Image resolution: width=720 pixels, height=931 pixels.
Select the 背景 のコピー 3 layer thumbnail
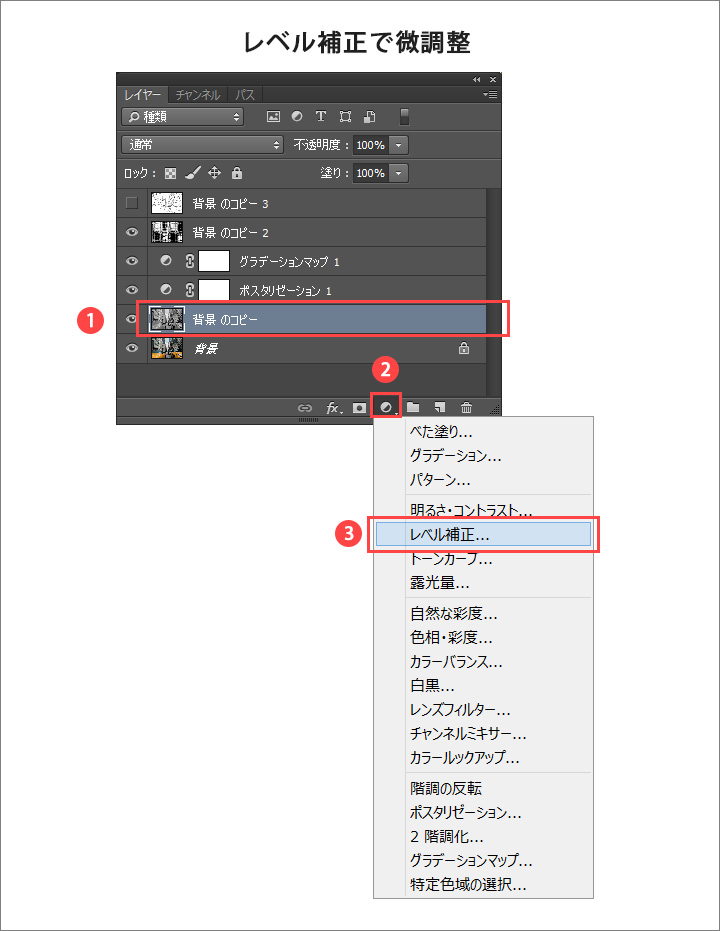coord(167,203)
